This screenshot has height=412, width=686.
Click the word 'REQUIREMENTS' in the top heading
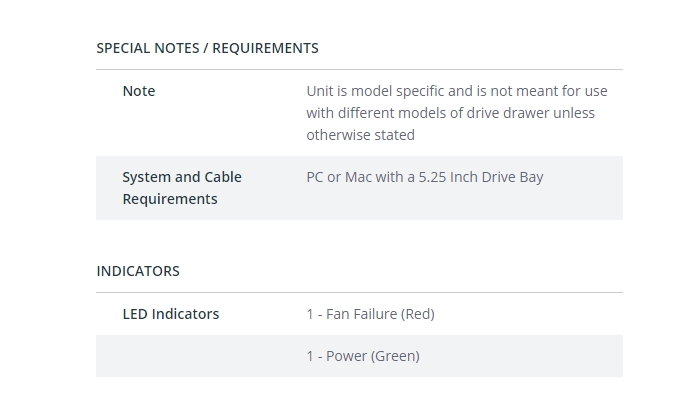266,48
